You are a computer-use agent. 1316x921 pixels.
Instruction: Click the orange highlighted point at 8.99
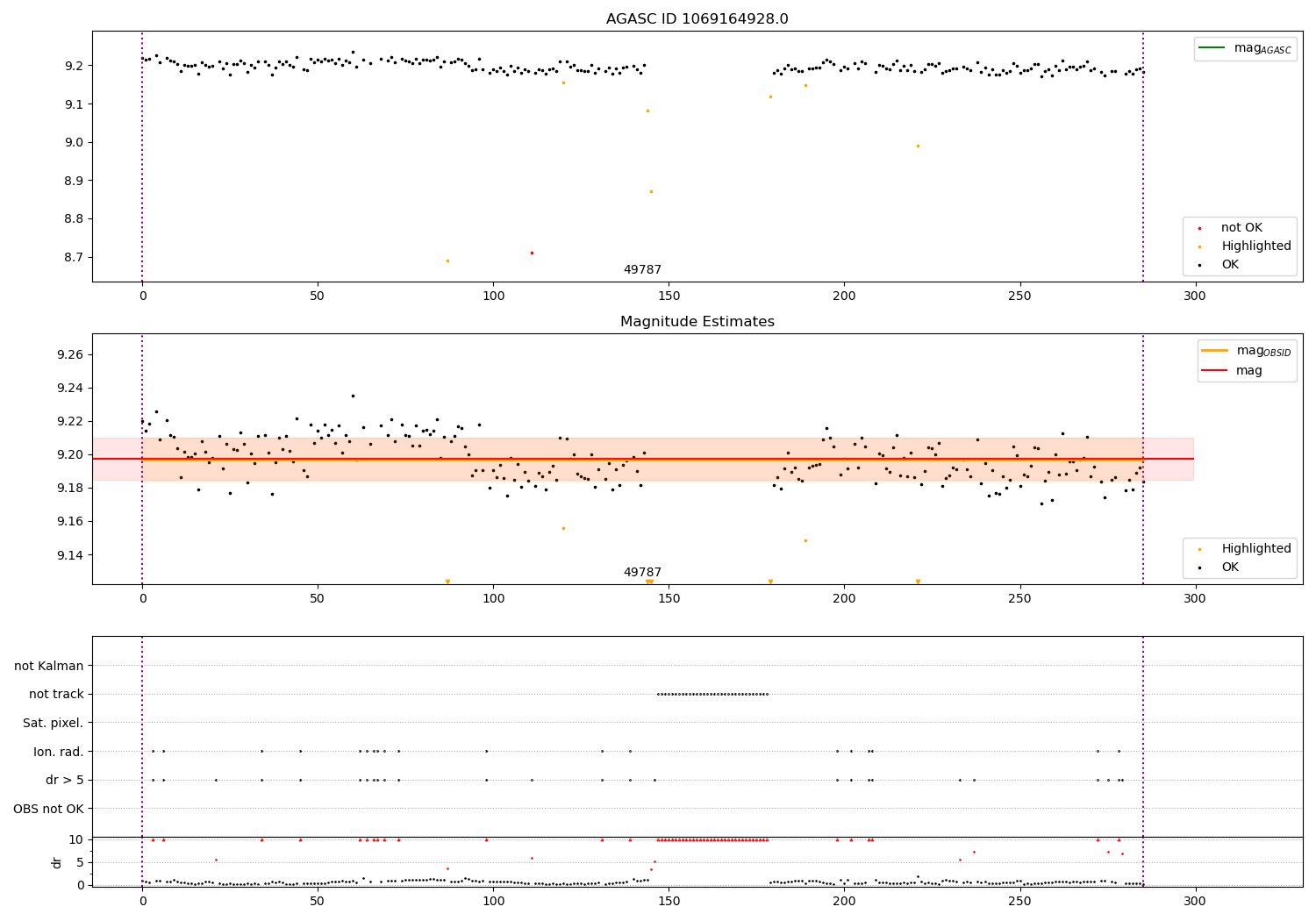point(918,146)
